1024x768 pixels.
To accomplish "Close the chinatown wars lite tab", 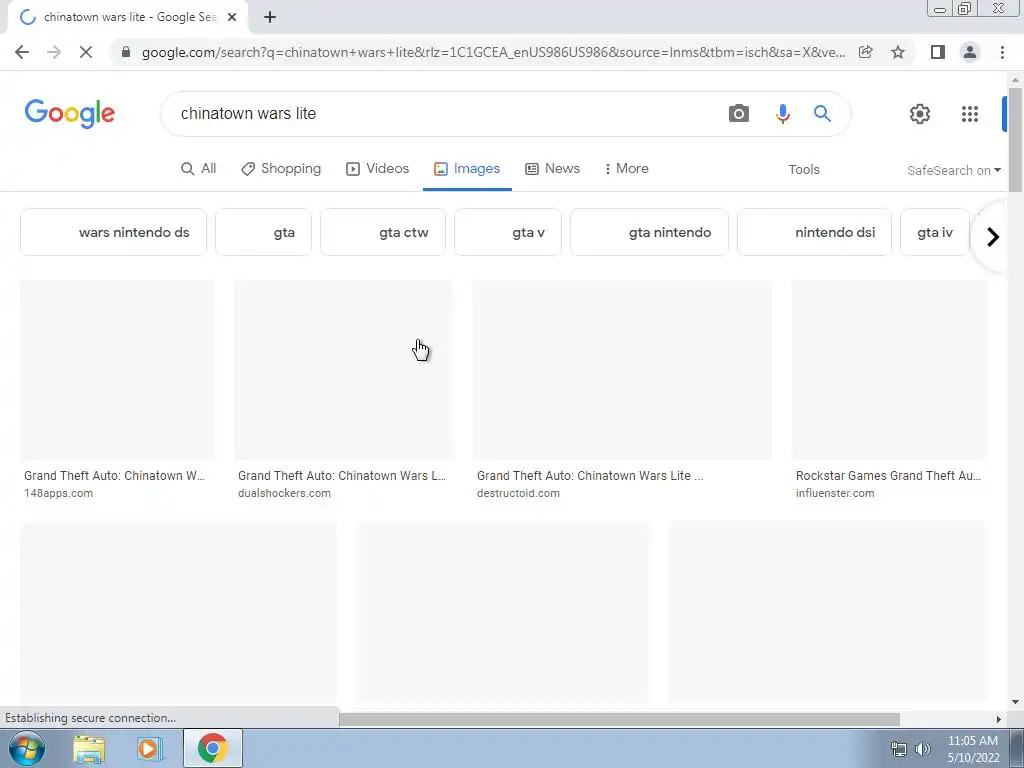I will tap(232, 18).
